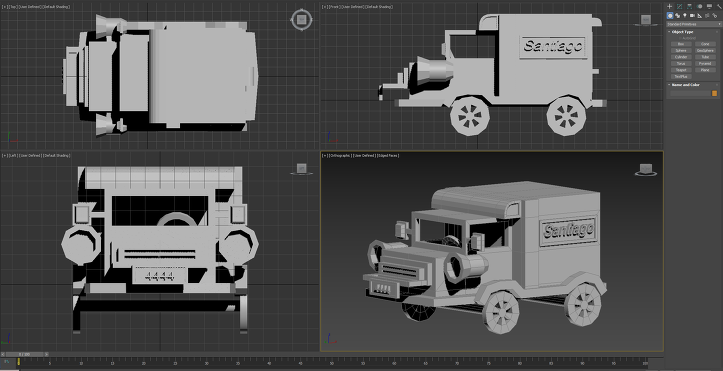The width and height of the screenshot is (723, 371).
Task: Step time slider forward with right arrow
Action: pyautogui.click(x=46, y=354)
